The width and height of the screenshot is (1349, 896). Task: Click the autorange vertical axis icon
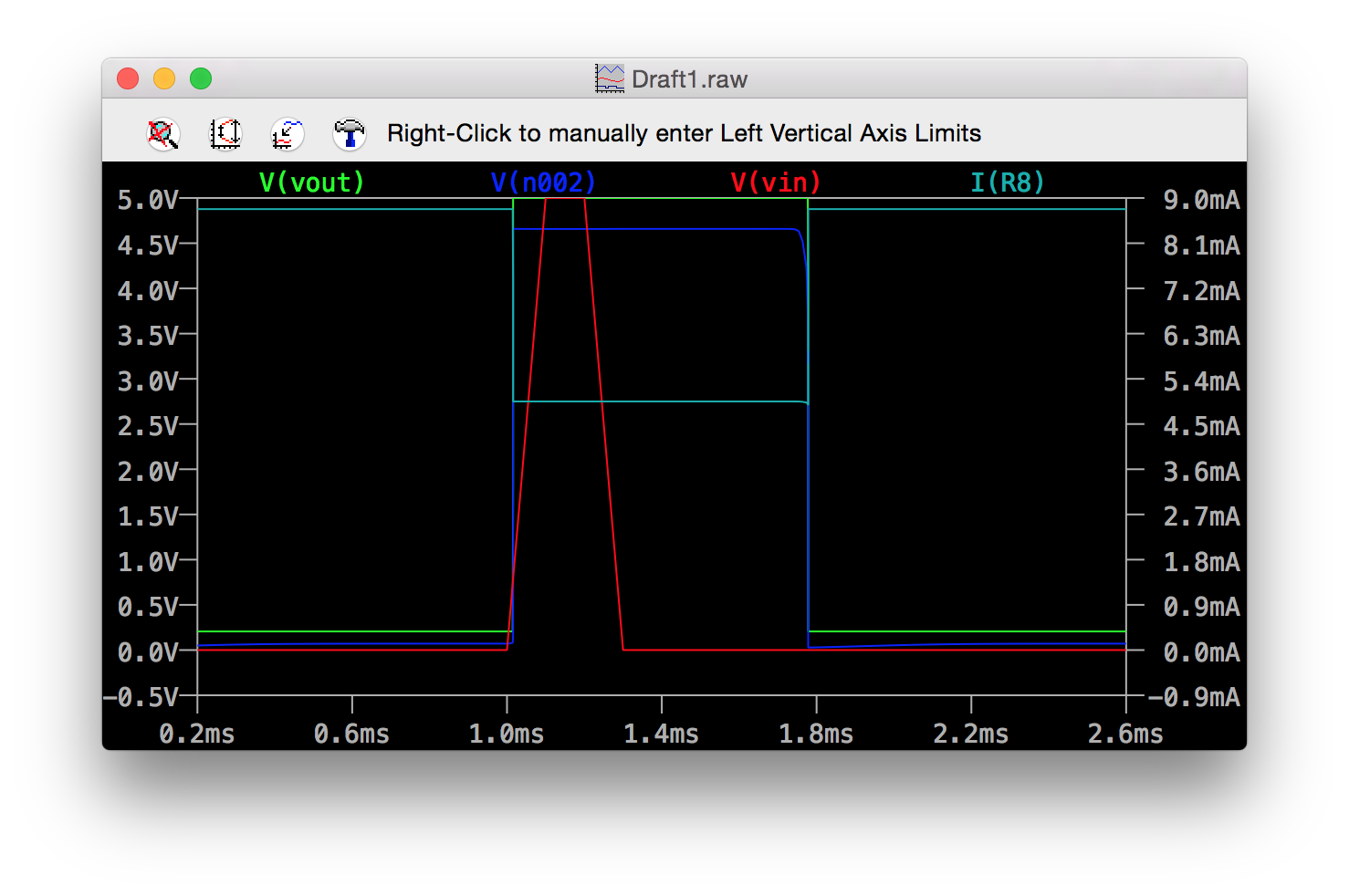[x=225, y=134]
